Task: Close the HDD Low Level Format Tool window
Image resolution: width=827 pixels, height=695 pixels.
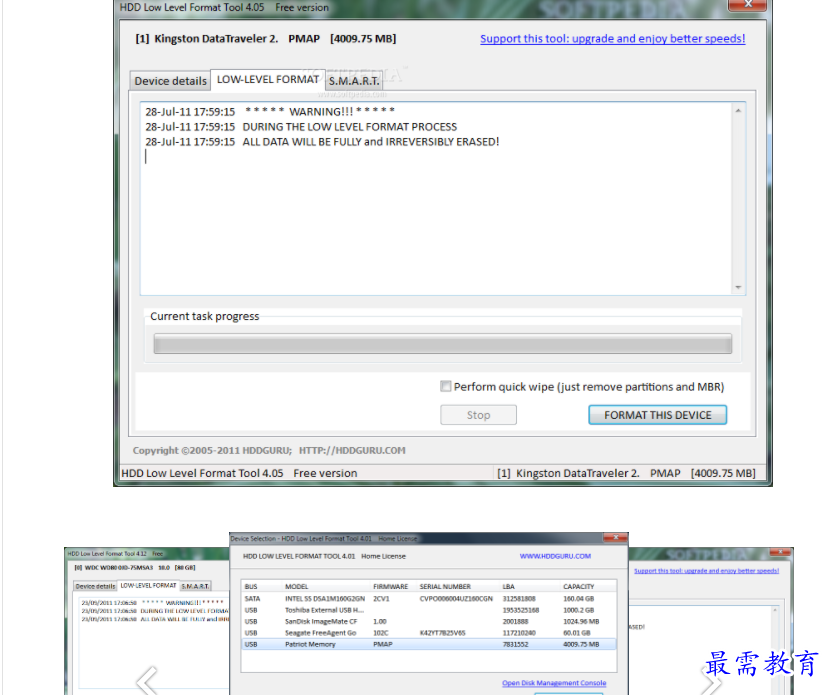Action: [x=747, y=4]
